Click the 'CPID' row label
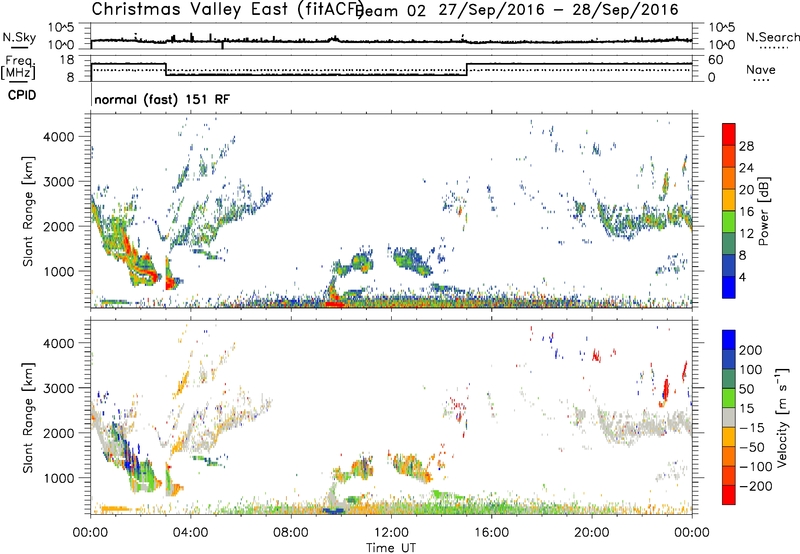 pyautogui.click(x=22, y=95)
